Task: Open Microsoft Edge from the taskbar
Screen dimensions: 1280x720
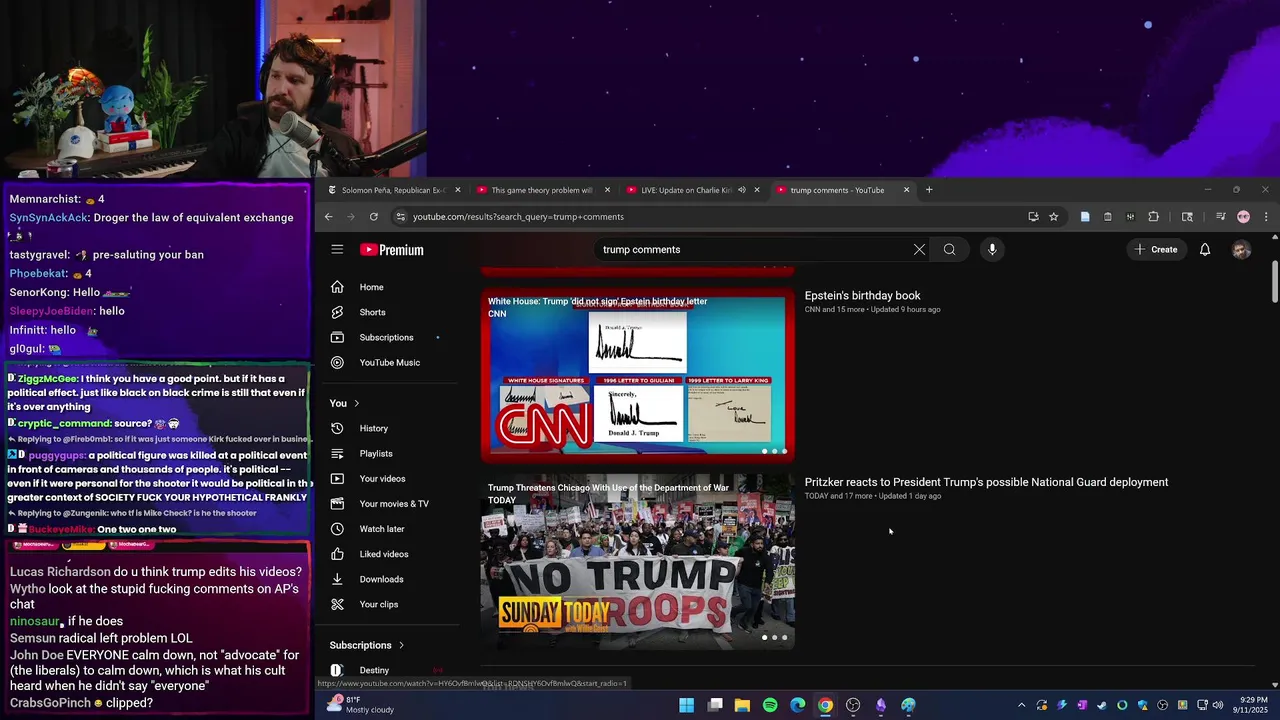Action: click(798, 705)
